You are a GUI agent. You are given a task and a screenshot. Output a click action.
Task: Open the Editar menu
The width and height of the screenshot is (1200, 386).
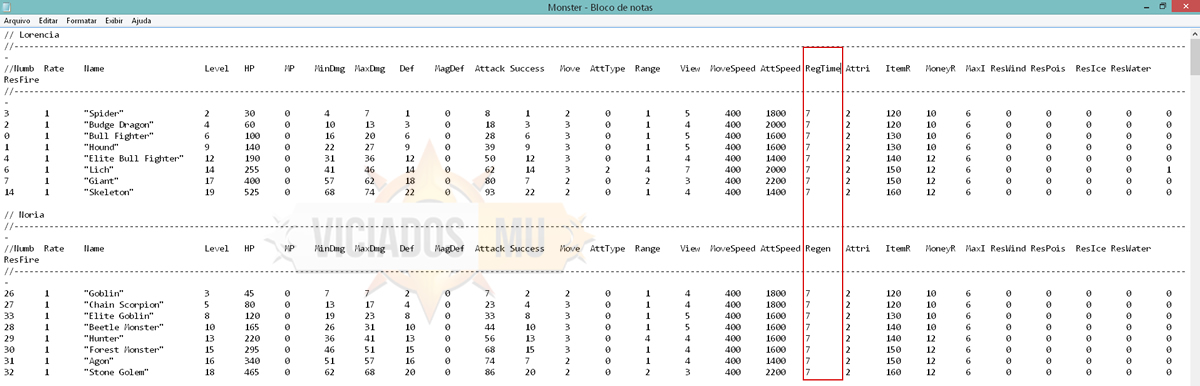(x=47, y=20)
